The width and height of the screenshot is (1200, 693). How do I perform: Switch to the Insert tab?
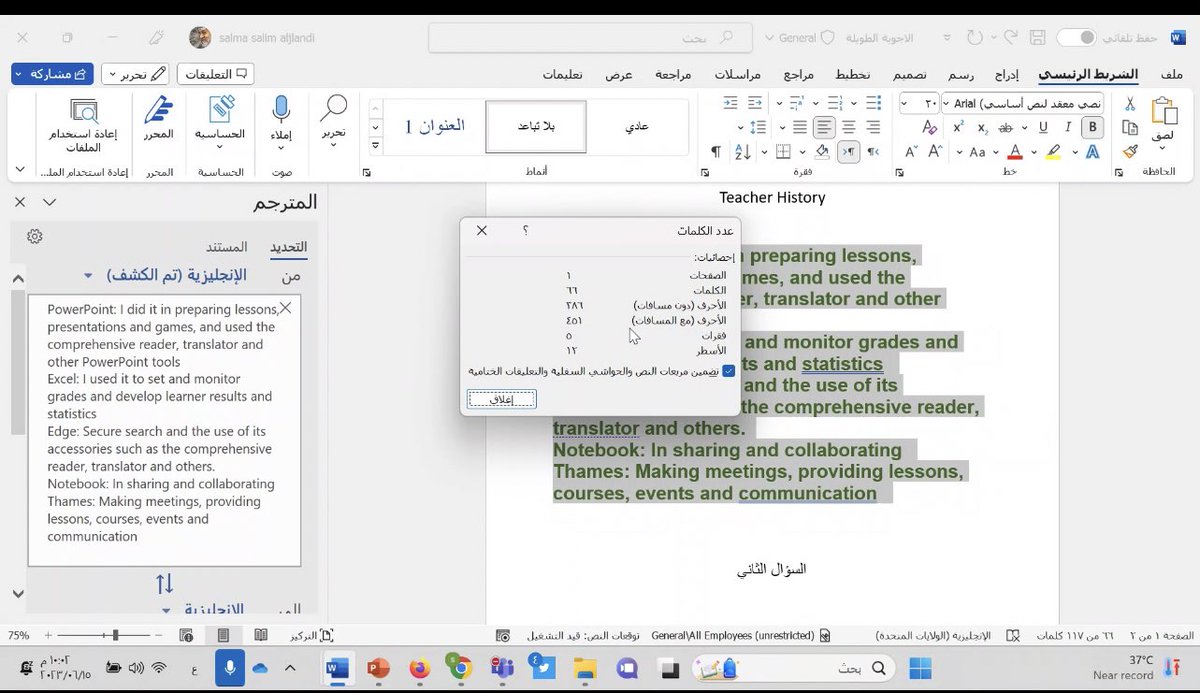click(x=1007, y=74)
